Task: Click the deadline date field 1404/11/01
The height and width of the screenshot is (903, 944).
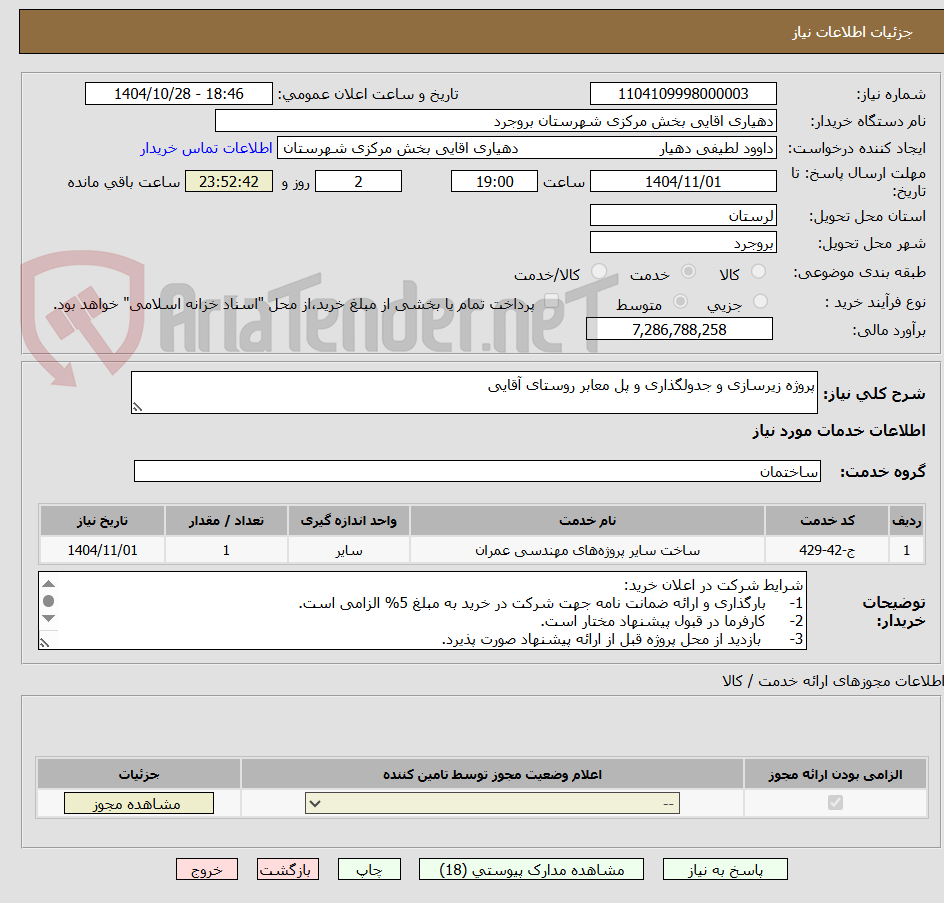Action: pos(683,181)
